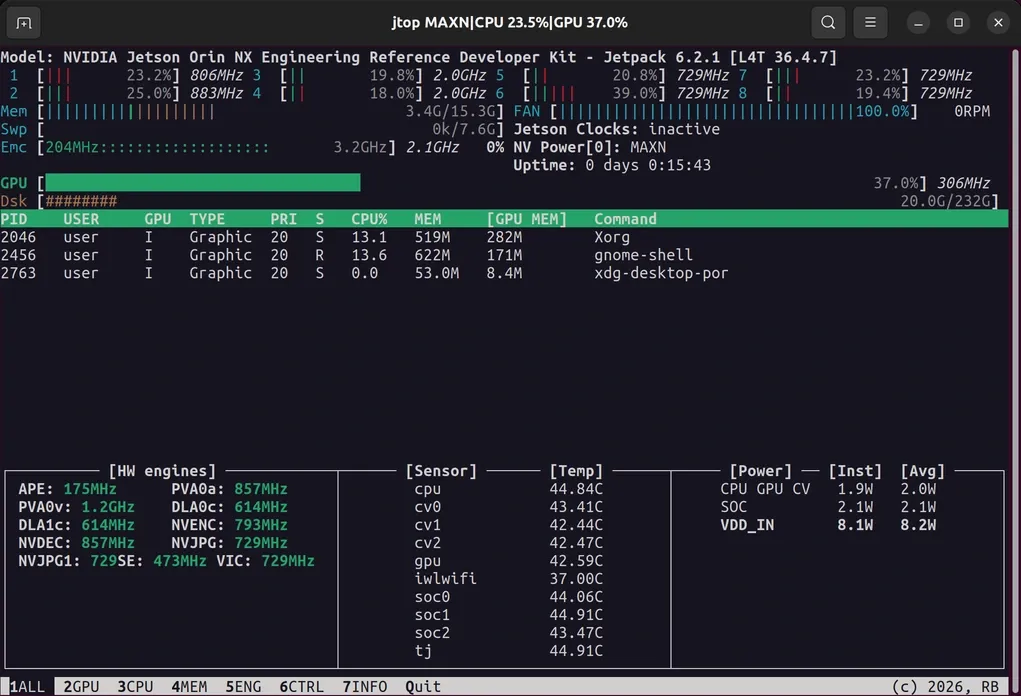Click the CPU% column header
Image resolution: width=1021 pixels, height=696 pixels.
point(369,219)
